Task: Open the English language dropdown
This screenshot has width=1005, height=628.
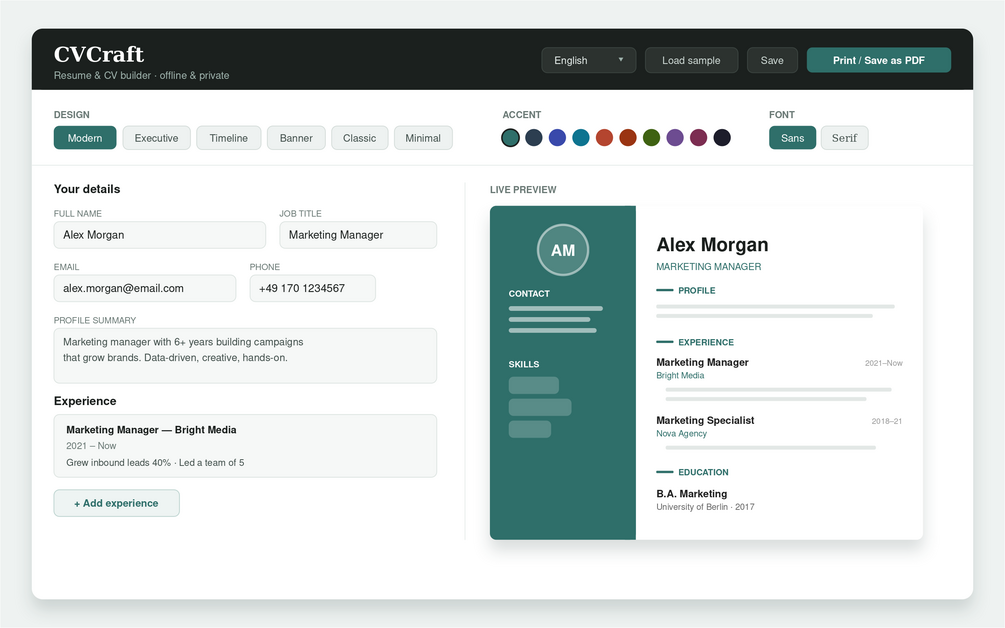Action: (x=588, y=60)
